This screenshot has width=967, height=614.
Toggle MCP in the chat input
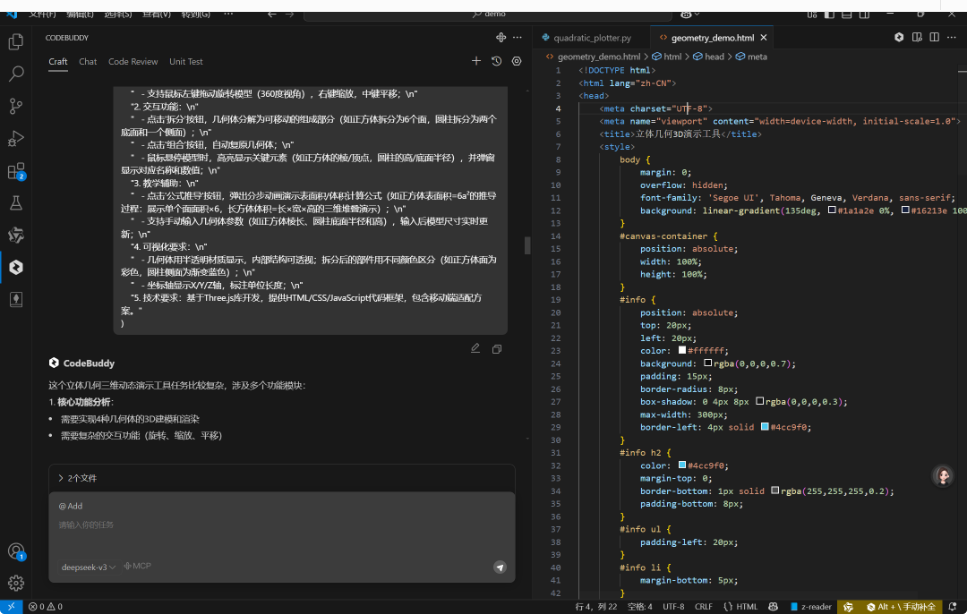pos(137,566)
